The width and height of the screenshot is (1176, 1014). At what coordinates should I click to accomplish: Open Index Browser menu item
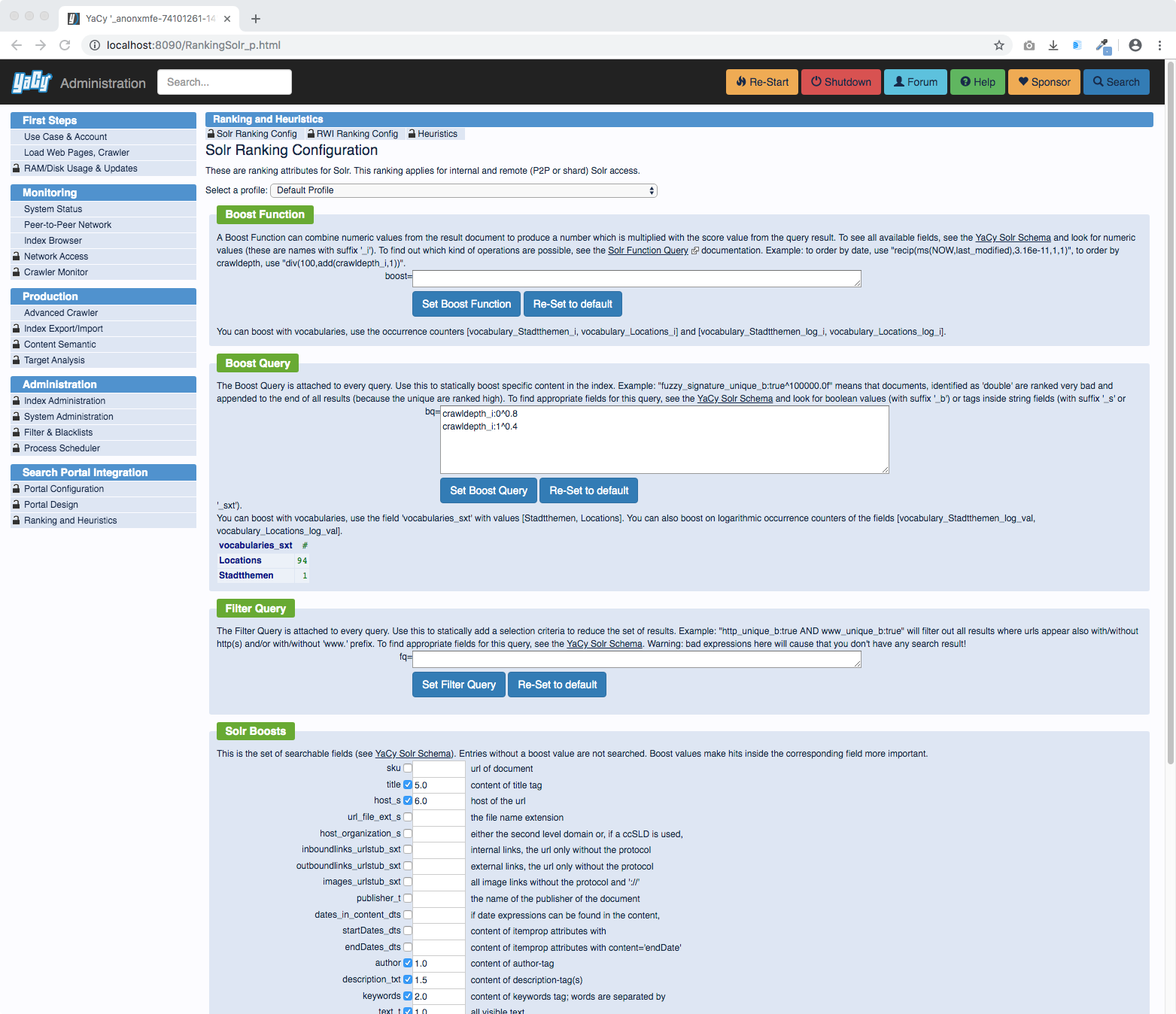53,241
